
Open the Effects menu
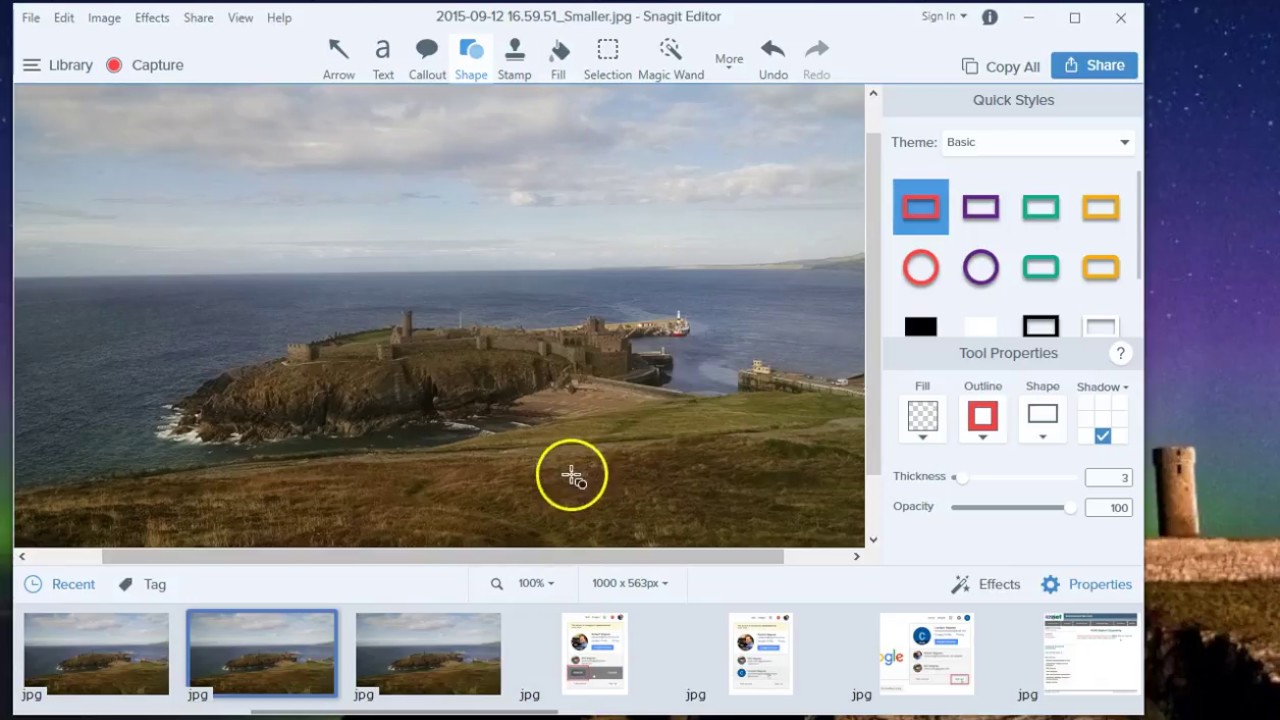click(x=152, y=18)
